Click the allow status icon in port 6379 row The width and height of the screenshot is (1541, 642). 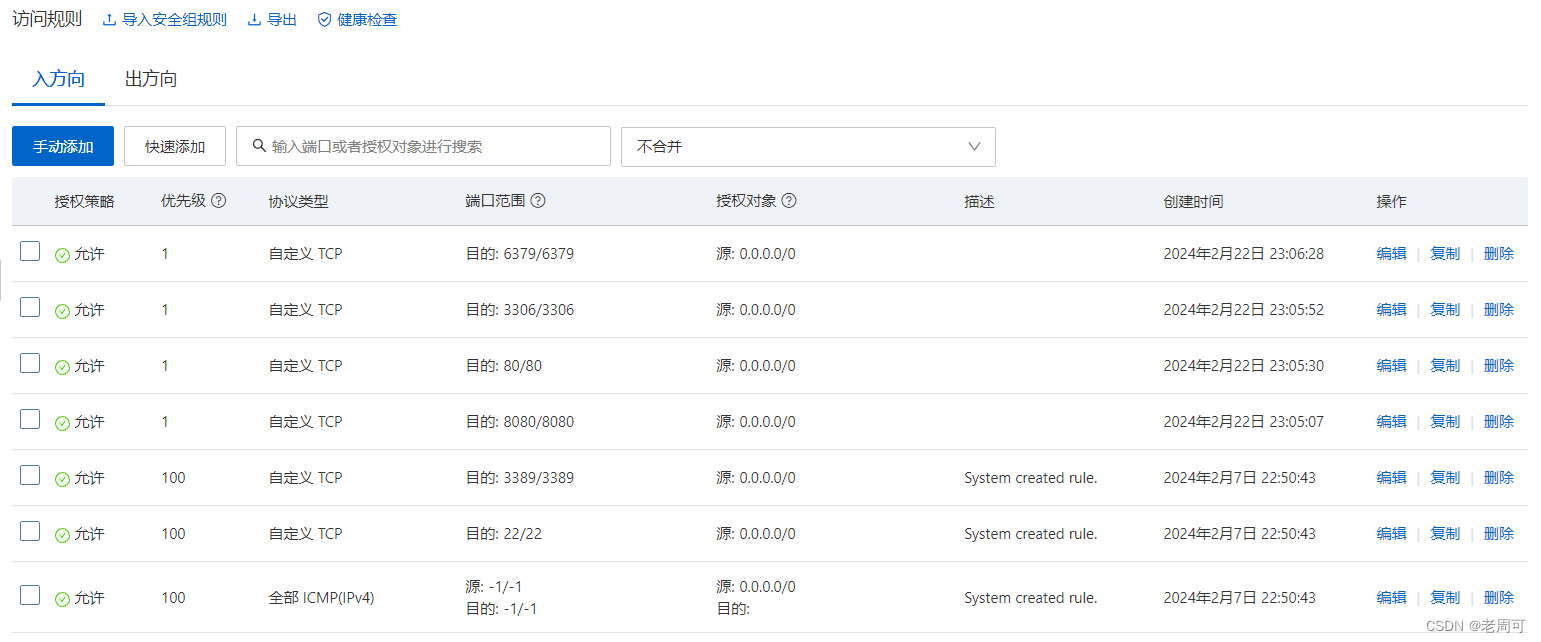point(62,255)
